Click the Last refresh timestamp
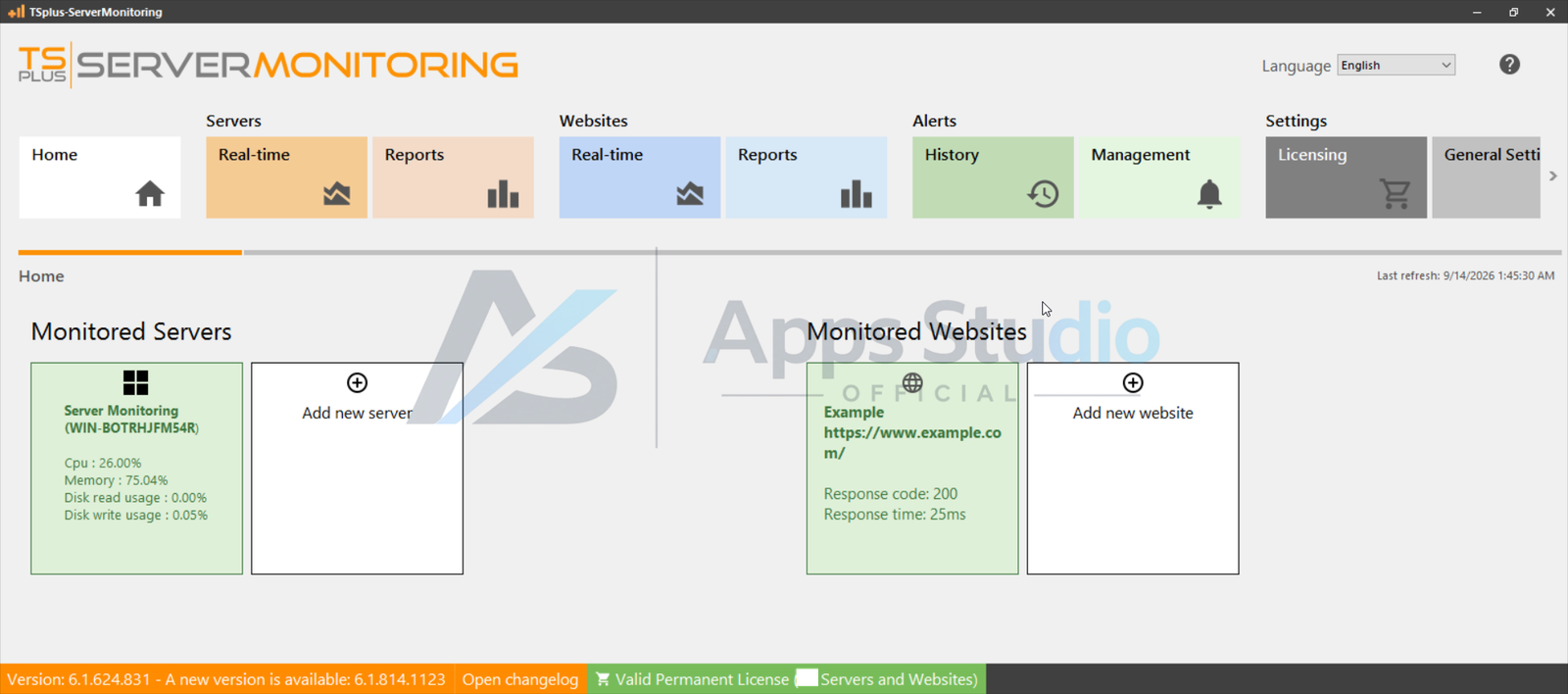 coord(1465,275)
